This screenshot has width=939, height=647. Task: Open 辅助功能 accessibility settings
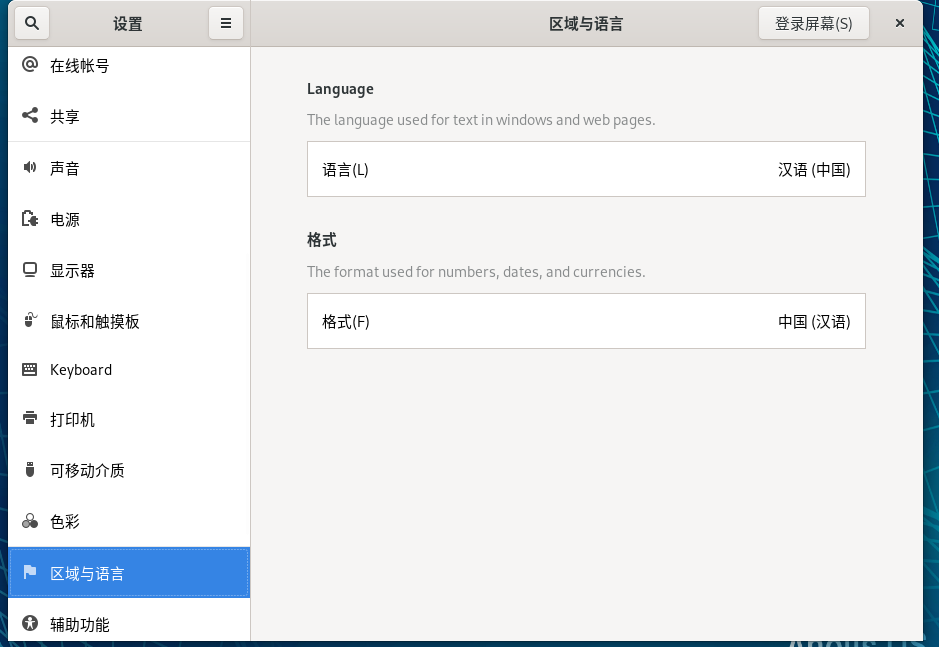80,625
